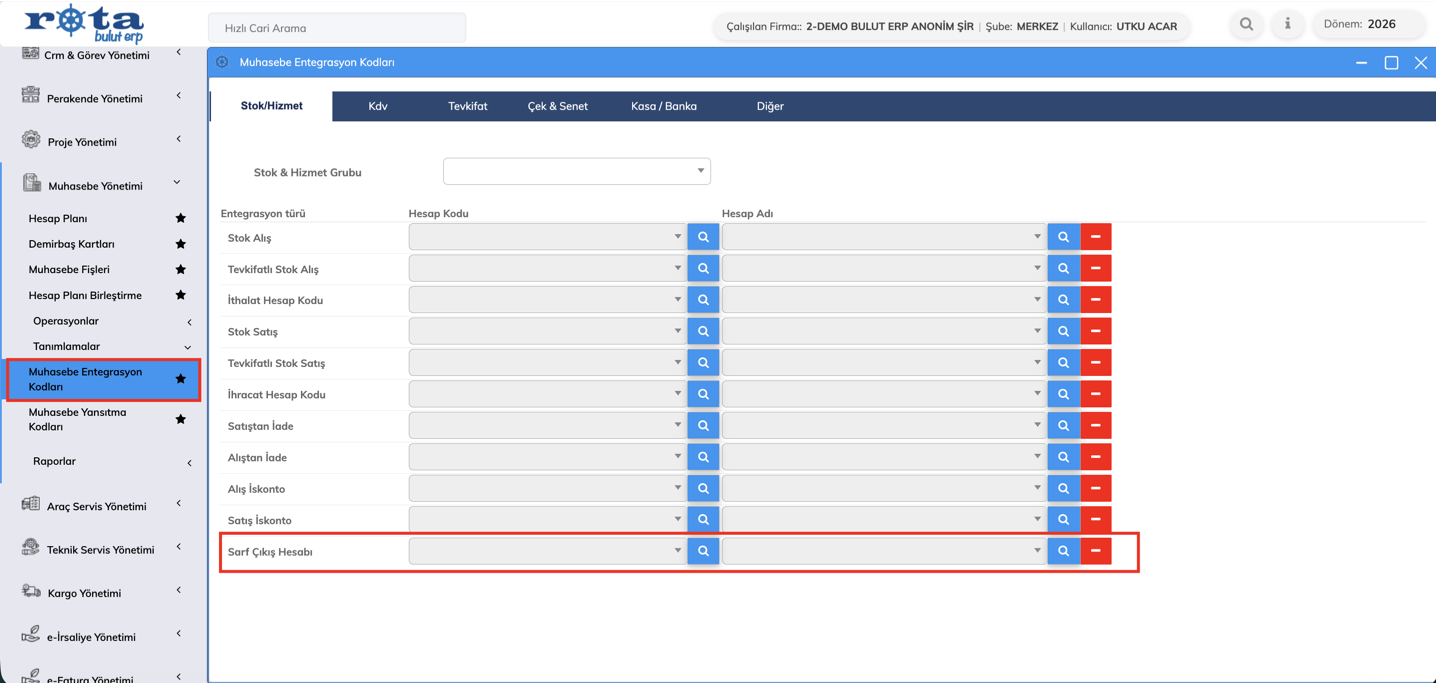Viewport: 1437px width, 683px height.
Task: Click the red minus button on Stok Alış row
Action: [x=1096, y=237]
